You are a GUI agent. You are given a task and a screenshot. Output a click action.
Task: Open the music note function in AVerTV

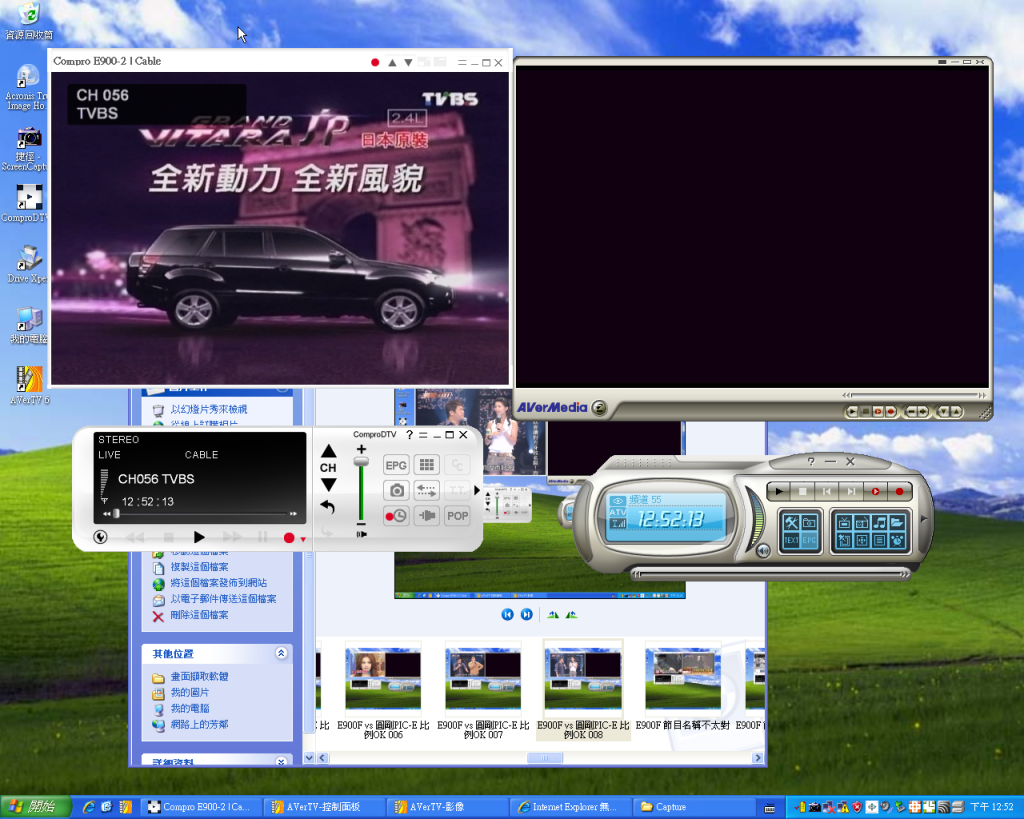tap(879, 522)
